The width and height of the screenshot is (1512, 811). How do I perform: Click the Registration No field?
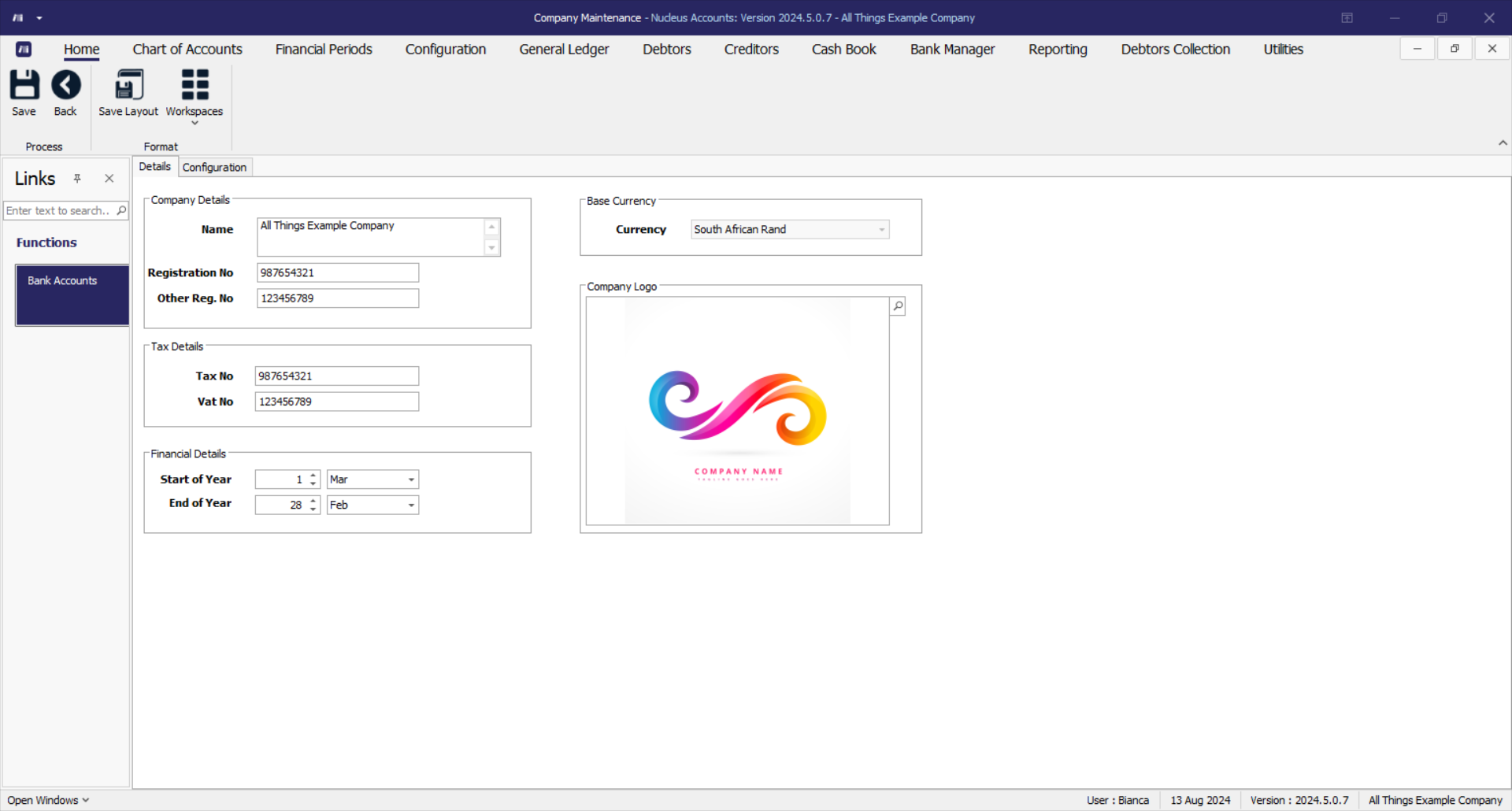tap(338, 272)
